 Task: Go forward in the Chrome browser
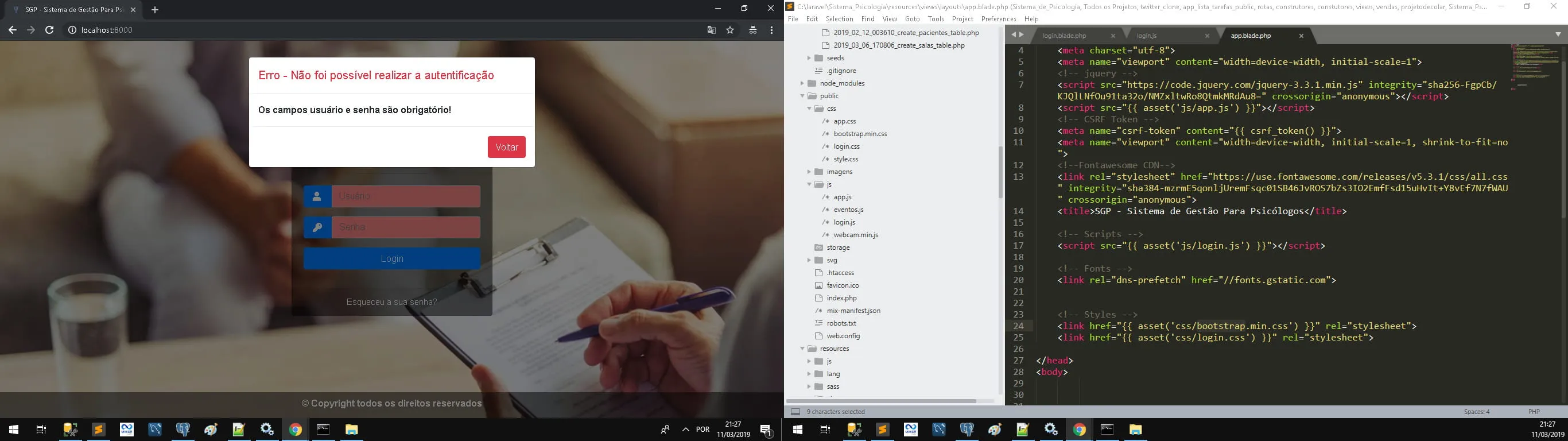31,30
